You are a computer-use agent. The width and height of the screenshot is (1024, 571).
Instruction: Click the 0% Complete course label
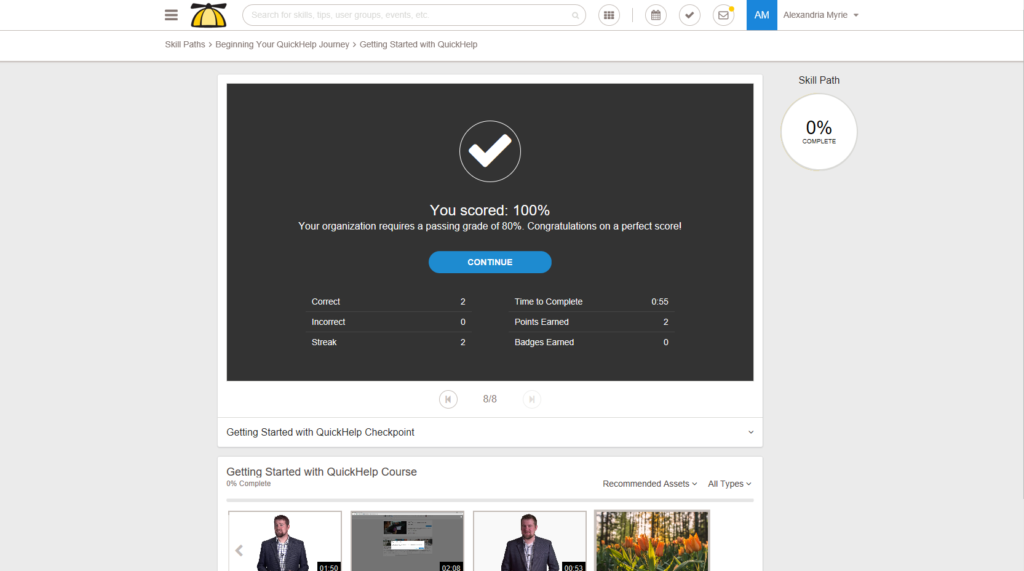point(248,483)
